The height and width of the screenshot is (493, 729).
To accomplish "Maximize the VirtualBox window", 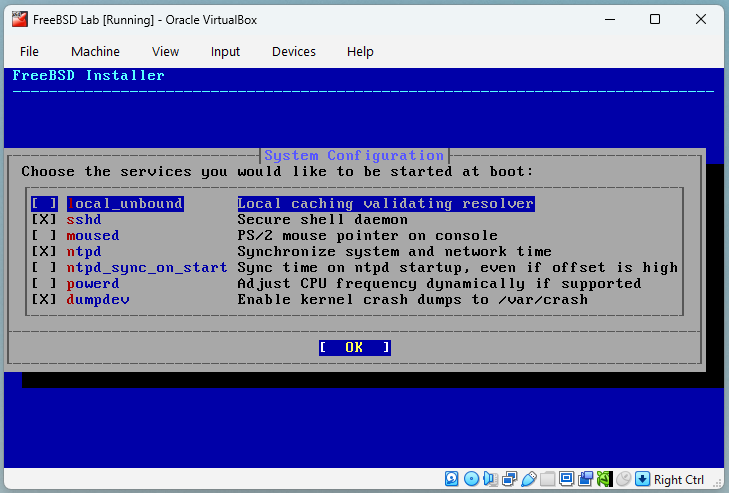I will tap(655, 20).
